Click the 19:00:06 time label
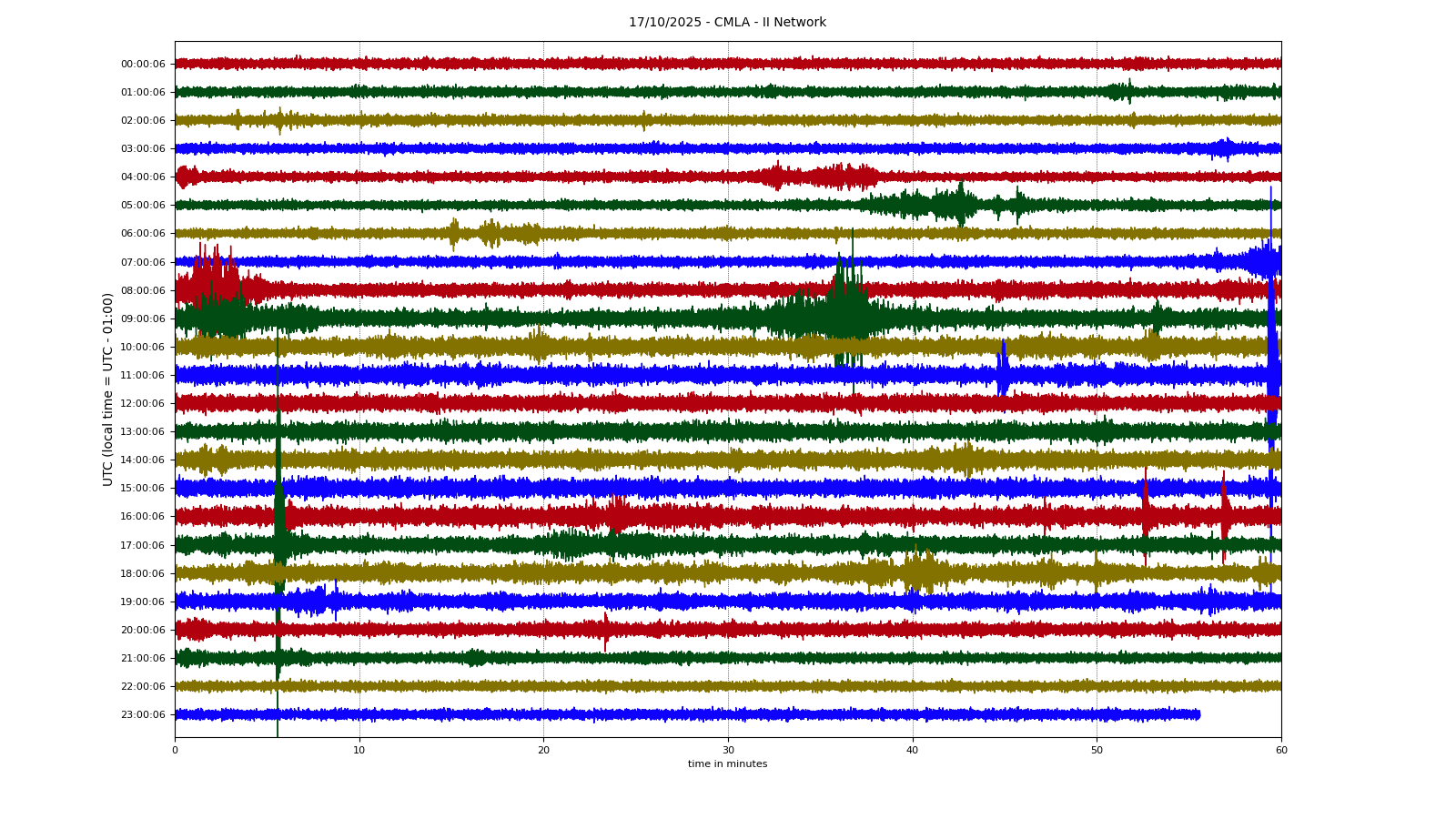 [x=143, y=602]
